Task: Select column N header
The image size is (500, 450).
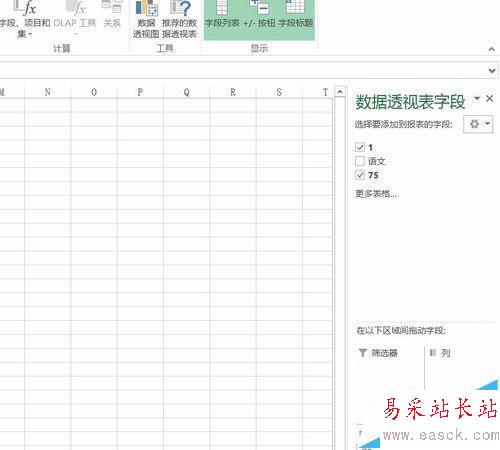Action: (48, 92)
